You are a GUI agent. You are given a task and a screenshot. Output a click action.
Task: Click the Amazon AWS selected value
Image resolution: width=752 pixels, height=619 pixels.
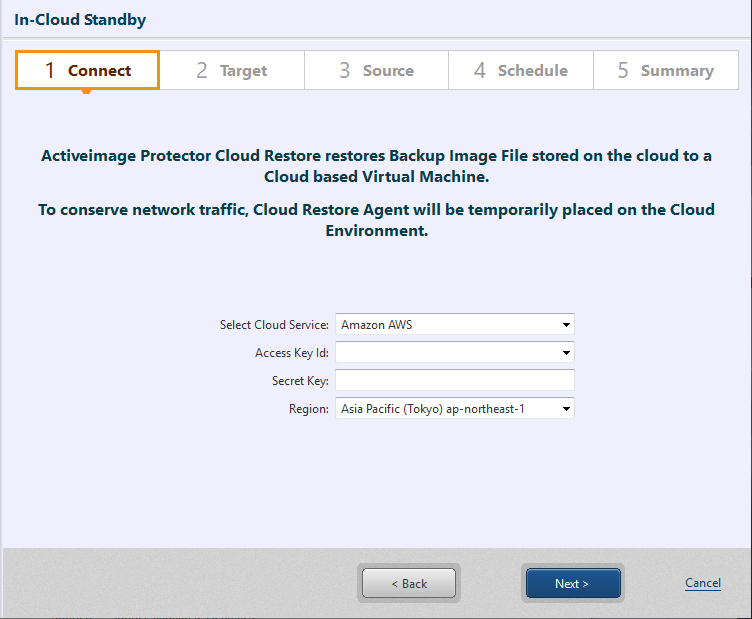[377, 325]
